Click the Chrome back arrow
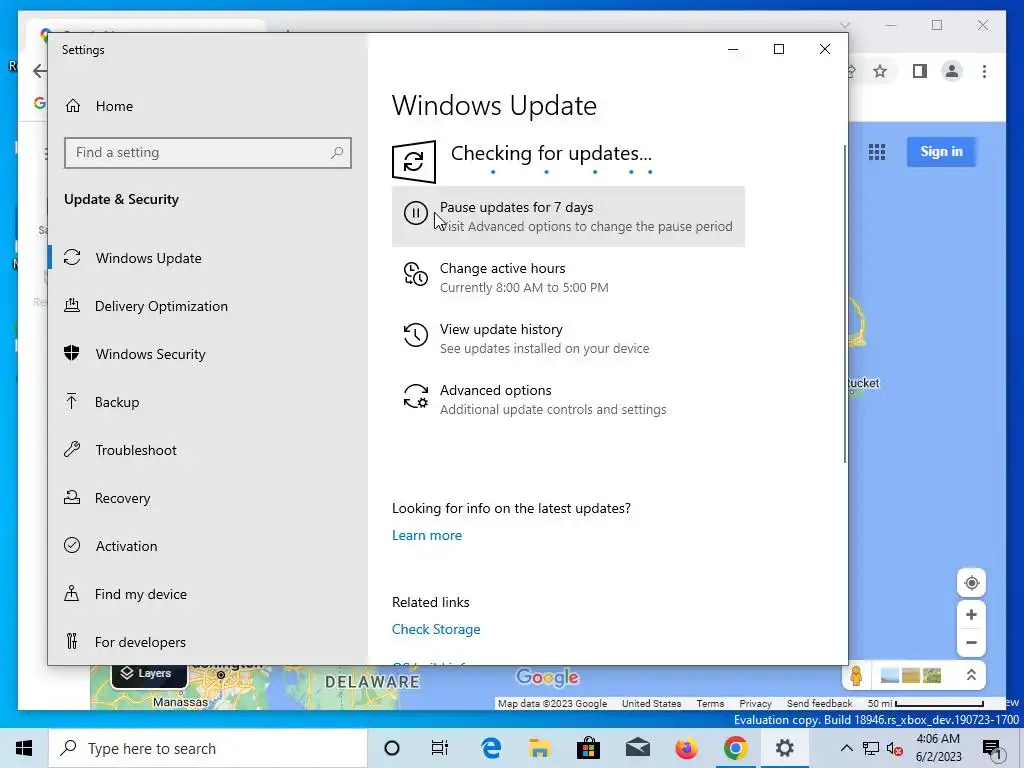1024x768 pixels. point(39,71)
